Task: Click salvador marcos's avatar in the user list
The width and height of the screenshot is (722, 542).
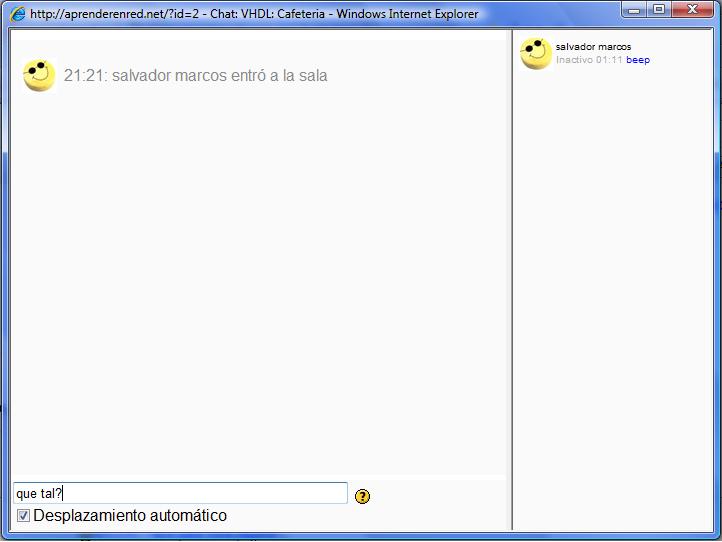Action: click(x=536, y=54)
